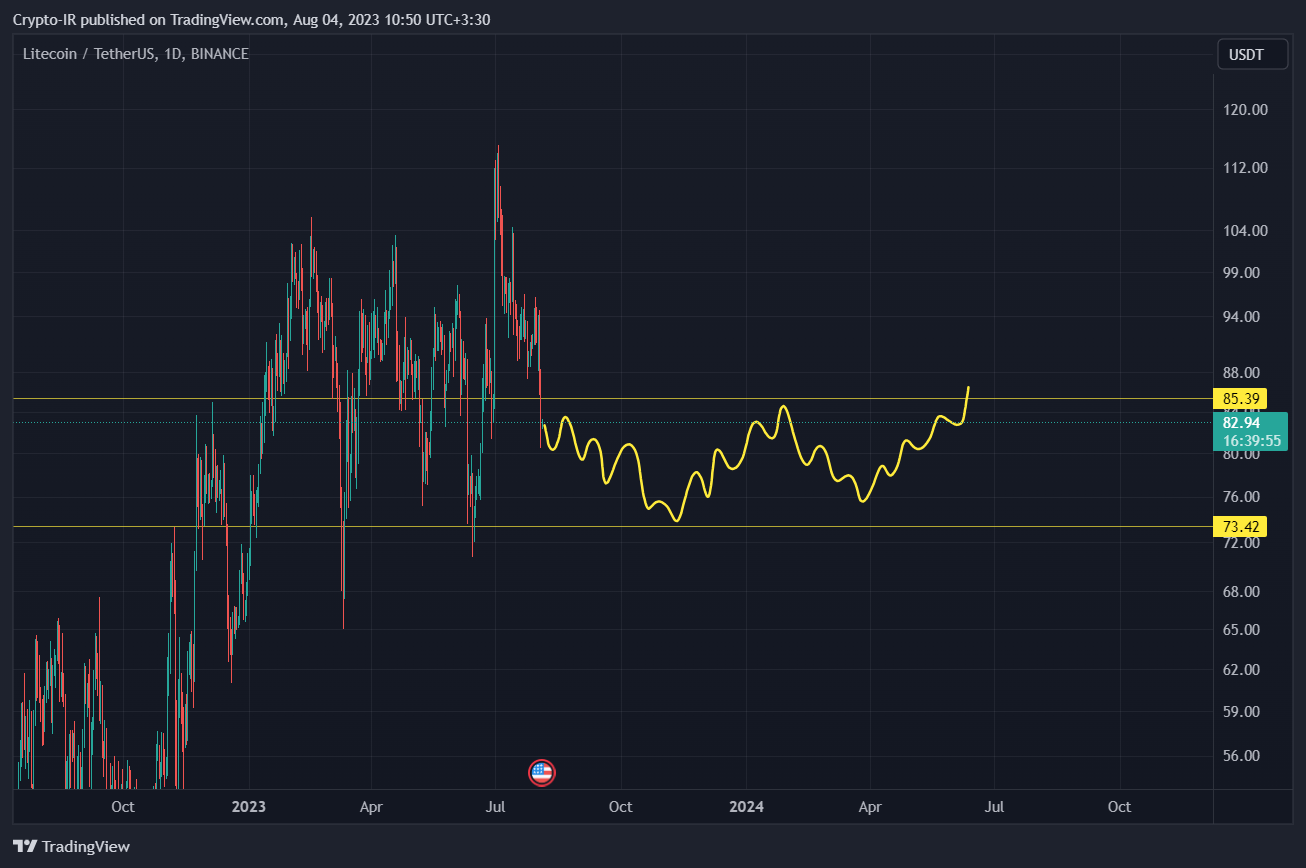Click the Jul label next to 2023 candles
Viewport: 1306px width, 868px height.
click(496, 807)
